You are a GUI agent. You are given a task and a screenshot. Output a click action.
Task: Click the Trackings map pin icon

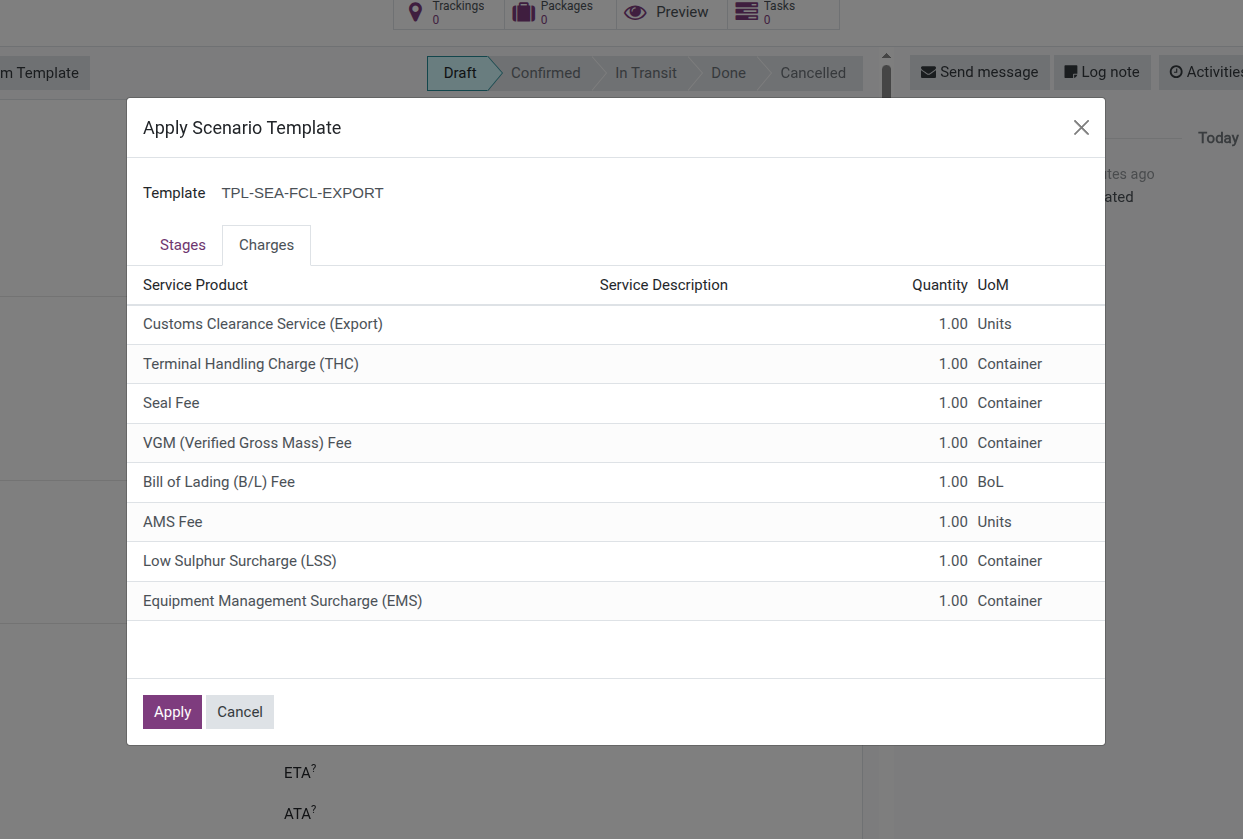click(x=416, y=12)
